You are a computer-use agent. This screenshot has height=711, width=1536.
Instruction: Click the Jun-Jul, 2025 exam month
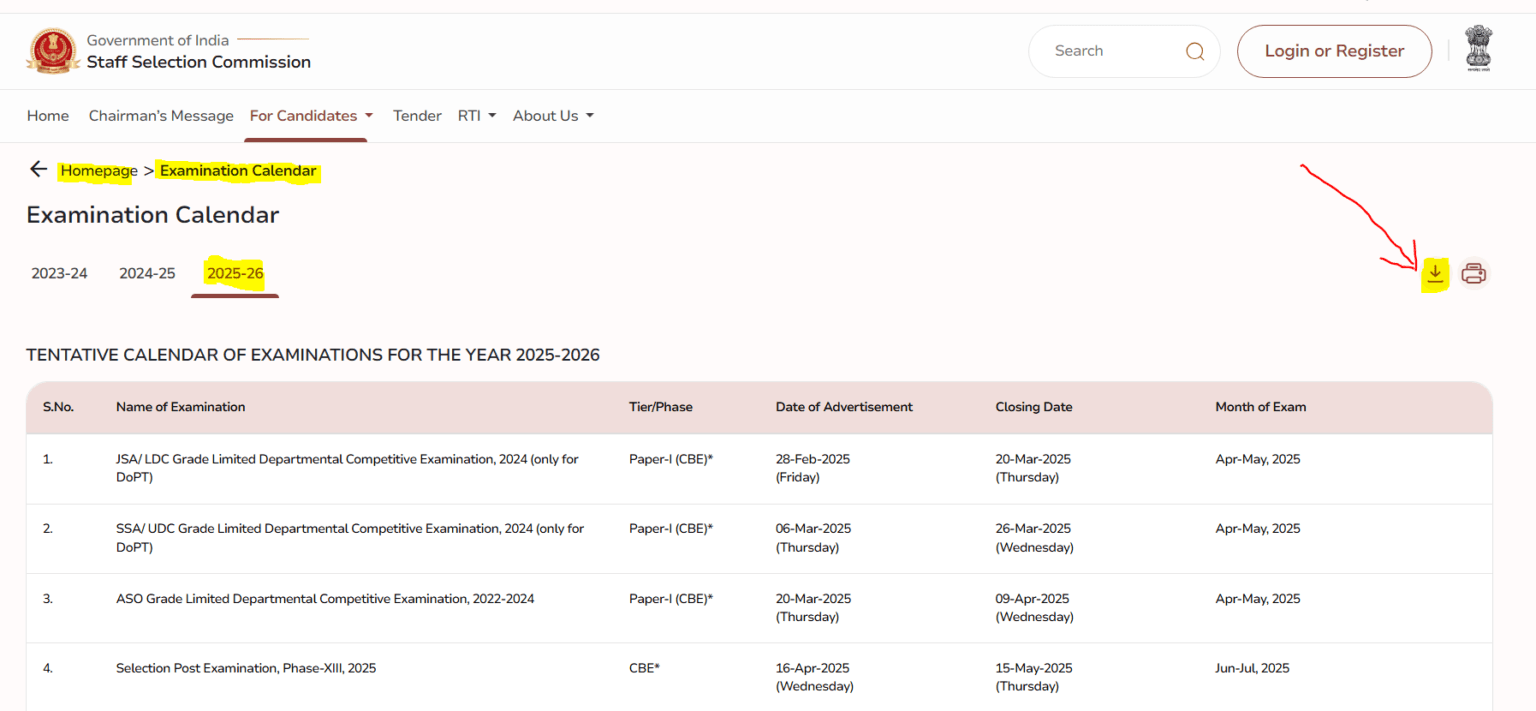(1252, 668)
